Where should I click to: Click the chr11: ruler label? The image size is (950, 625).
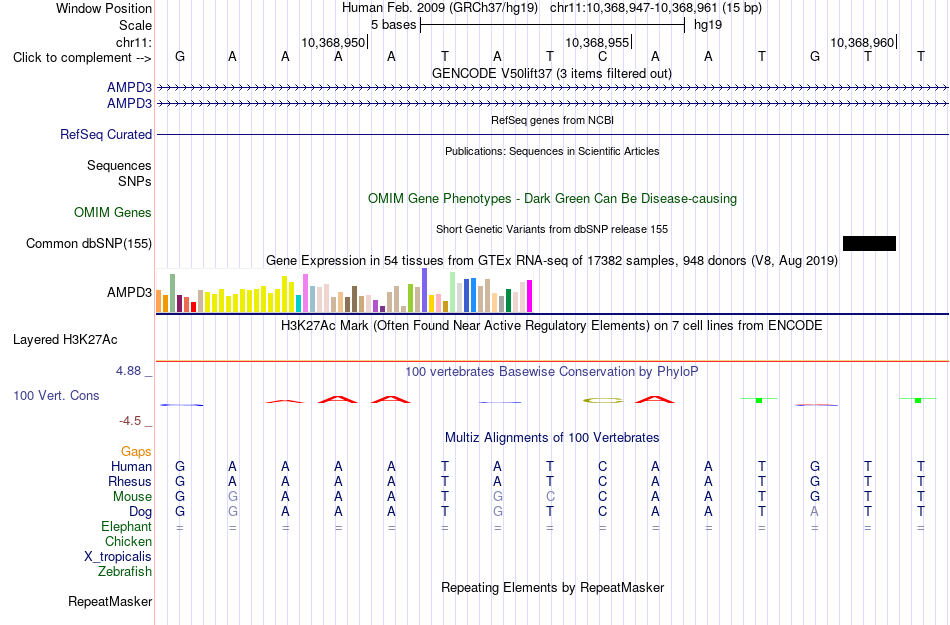(x=133, y=42)
